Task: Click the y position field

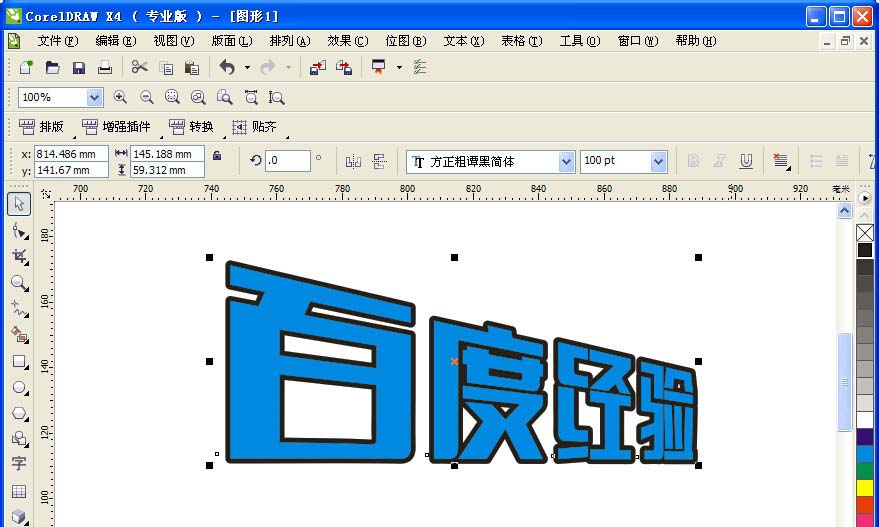Action: pyautogui.click(x=71, y=170)
